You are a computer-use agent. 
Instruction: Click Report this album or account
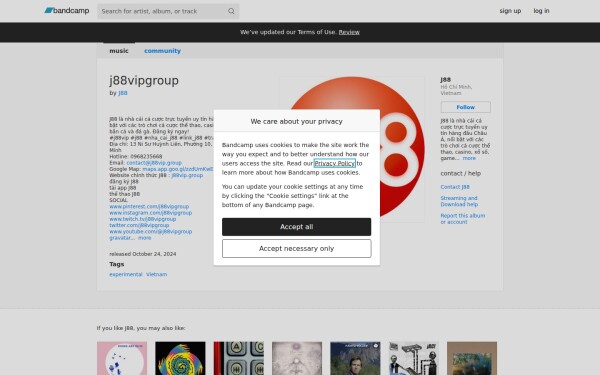tap(463, 219)
